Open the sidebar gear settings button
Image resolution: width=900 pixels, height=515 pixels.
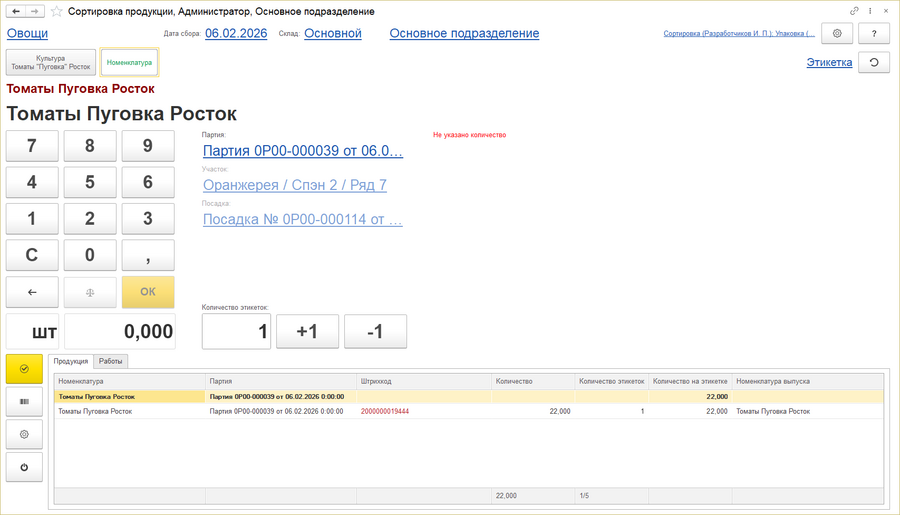click(24, 434)
